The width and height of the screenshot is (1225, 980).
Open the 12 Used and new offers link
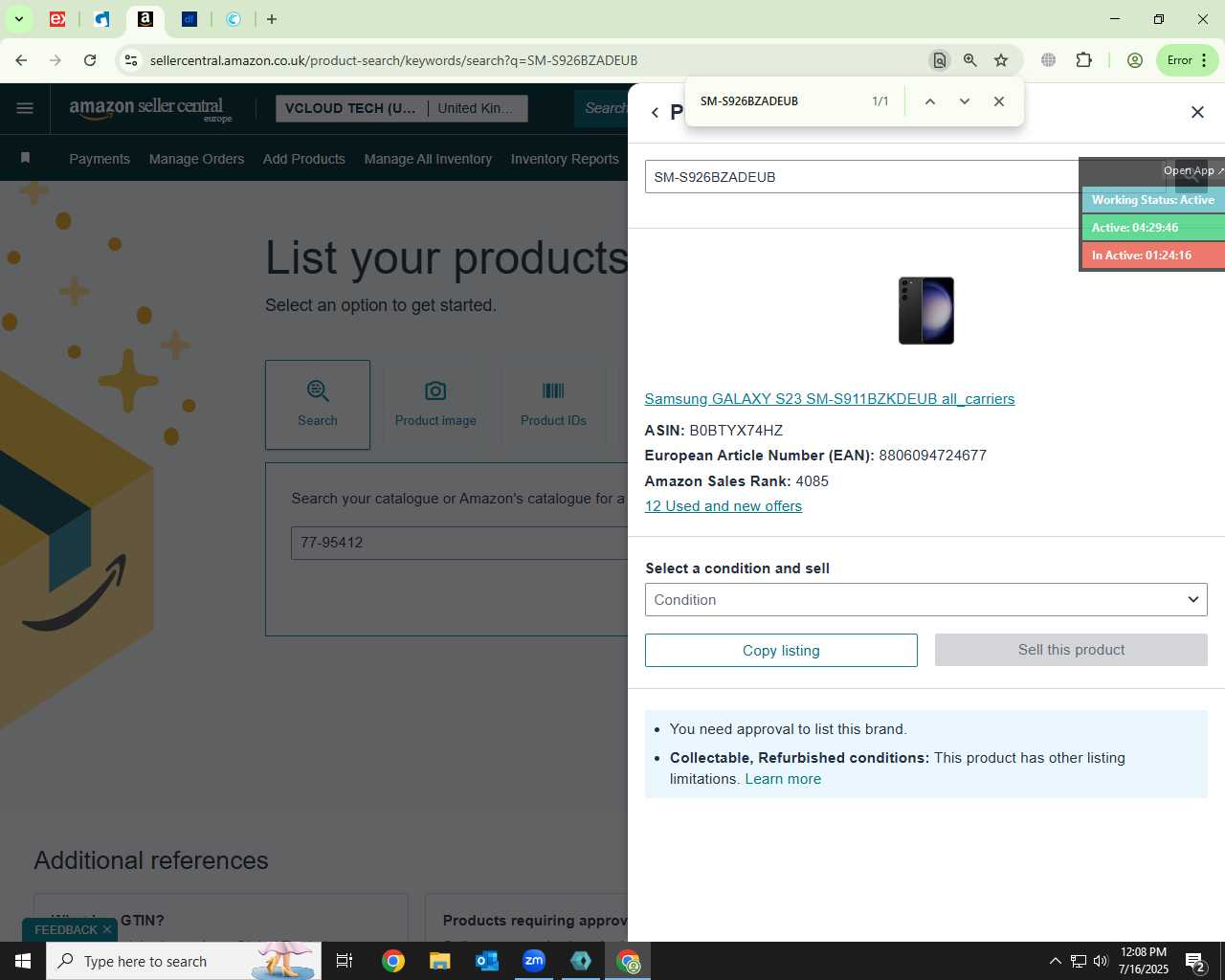click(724, 506)
